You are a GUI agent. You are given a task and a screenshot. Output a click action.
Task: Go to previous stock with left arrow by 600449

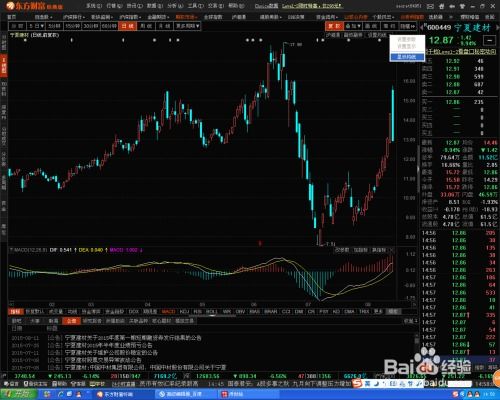click(x=422, y=27)
